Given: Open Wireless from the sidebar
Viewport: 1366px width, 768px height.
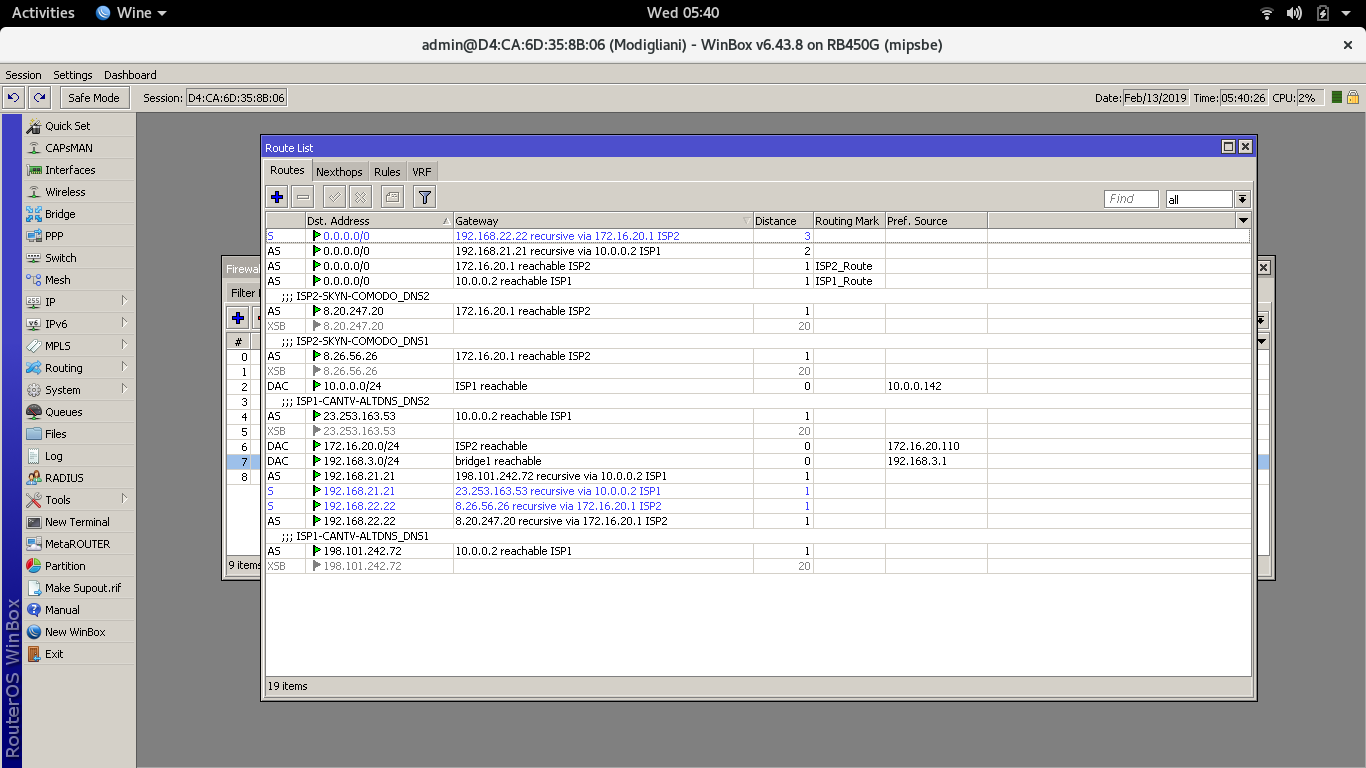Looking at the screenshot, I should (65, 192).
